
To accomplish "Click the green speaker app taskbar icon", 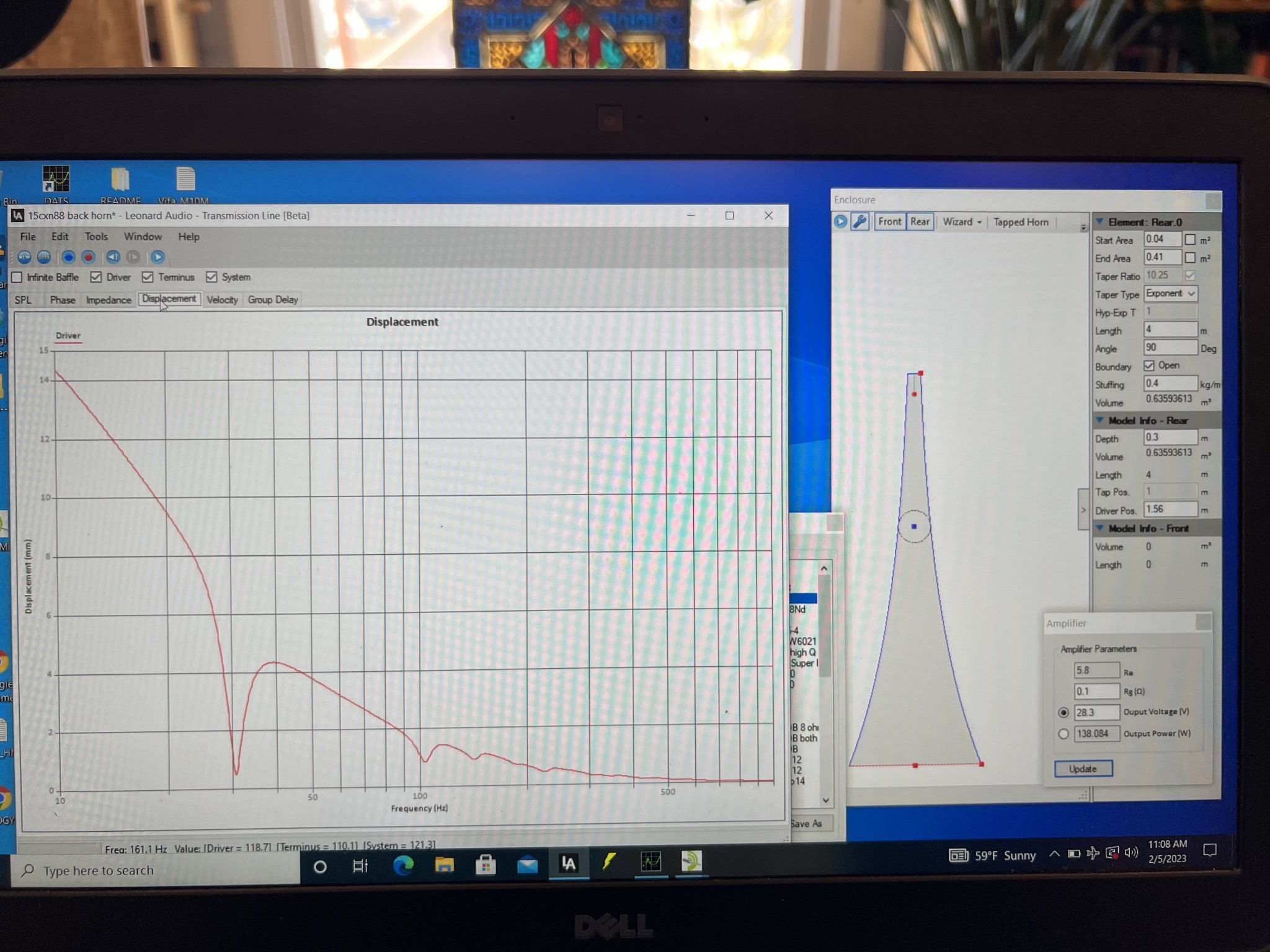I will 691,860.
